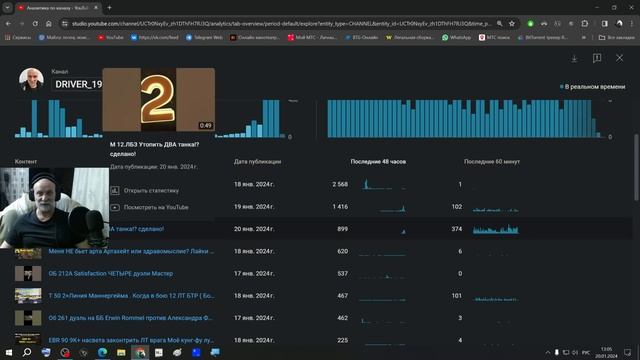The width and height of the screenshot is (640, 360).
Task: Select the 1 416 views value
Action: (x=340, y=207)
